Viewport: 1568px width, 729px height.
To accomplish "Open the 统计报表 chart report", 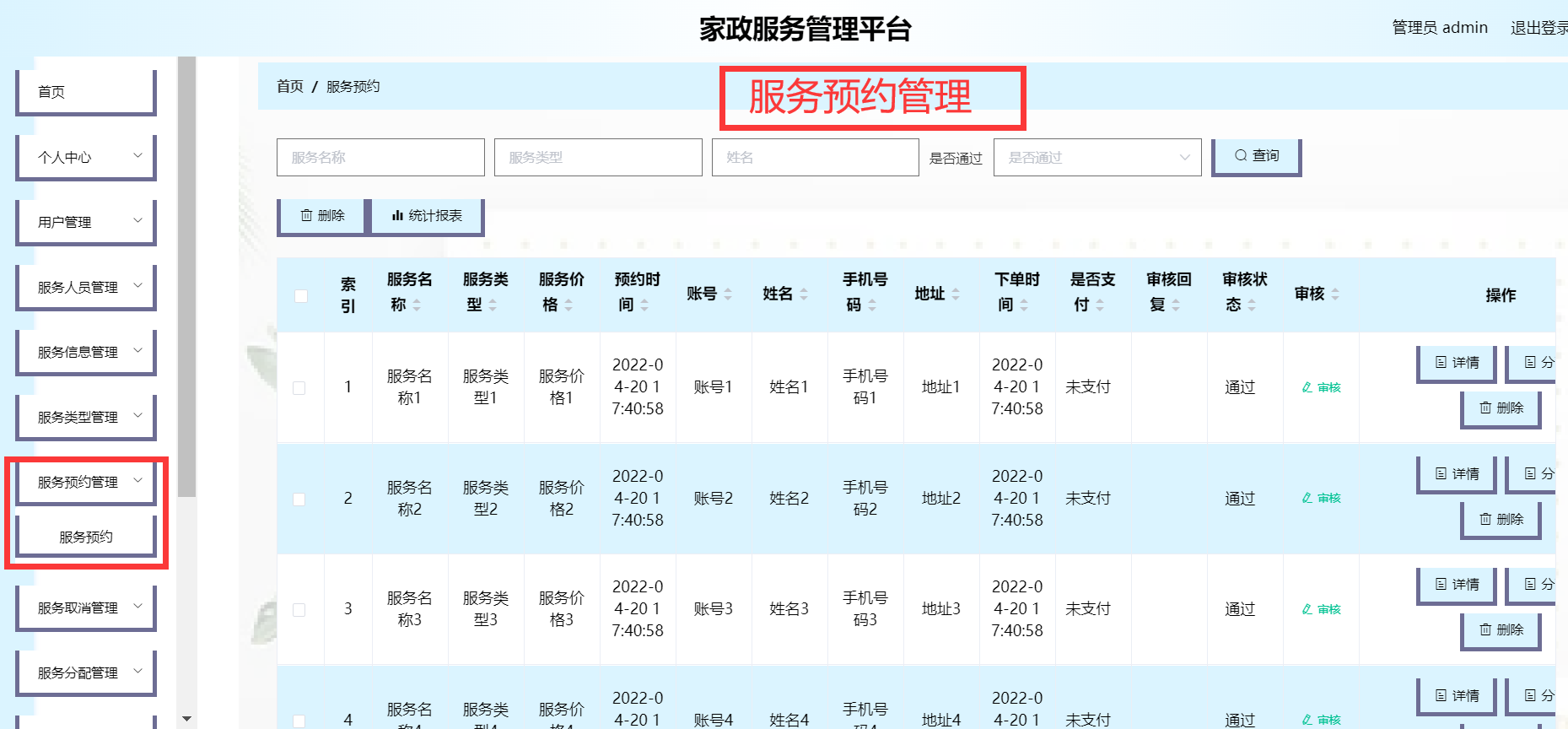I will (428, 216).
